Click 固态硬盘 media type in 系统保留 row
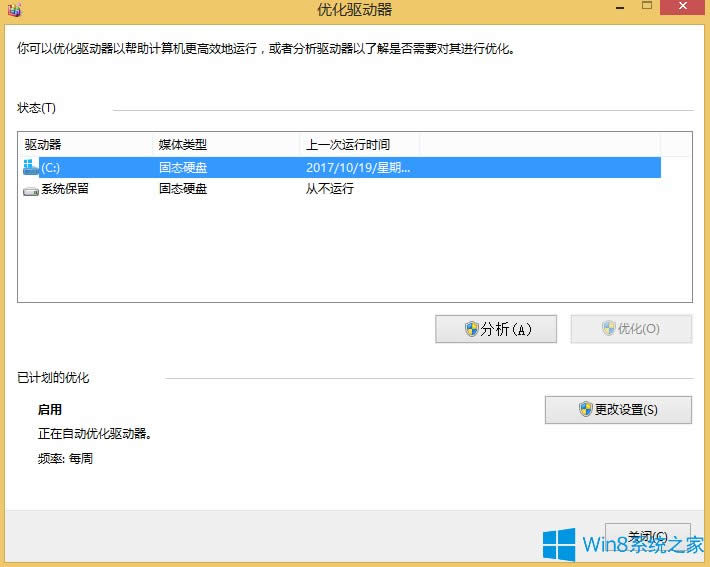This screenshot has height=567, width=710. click(183, 189)
